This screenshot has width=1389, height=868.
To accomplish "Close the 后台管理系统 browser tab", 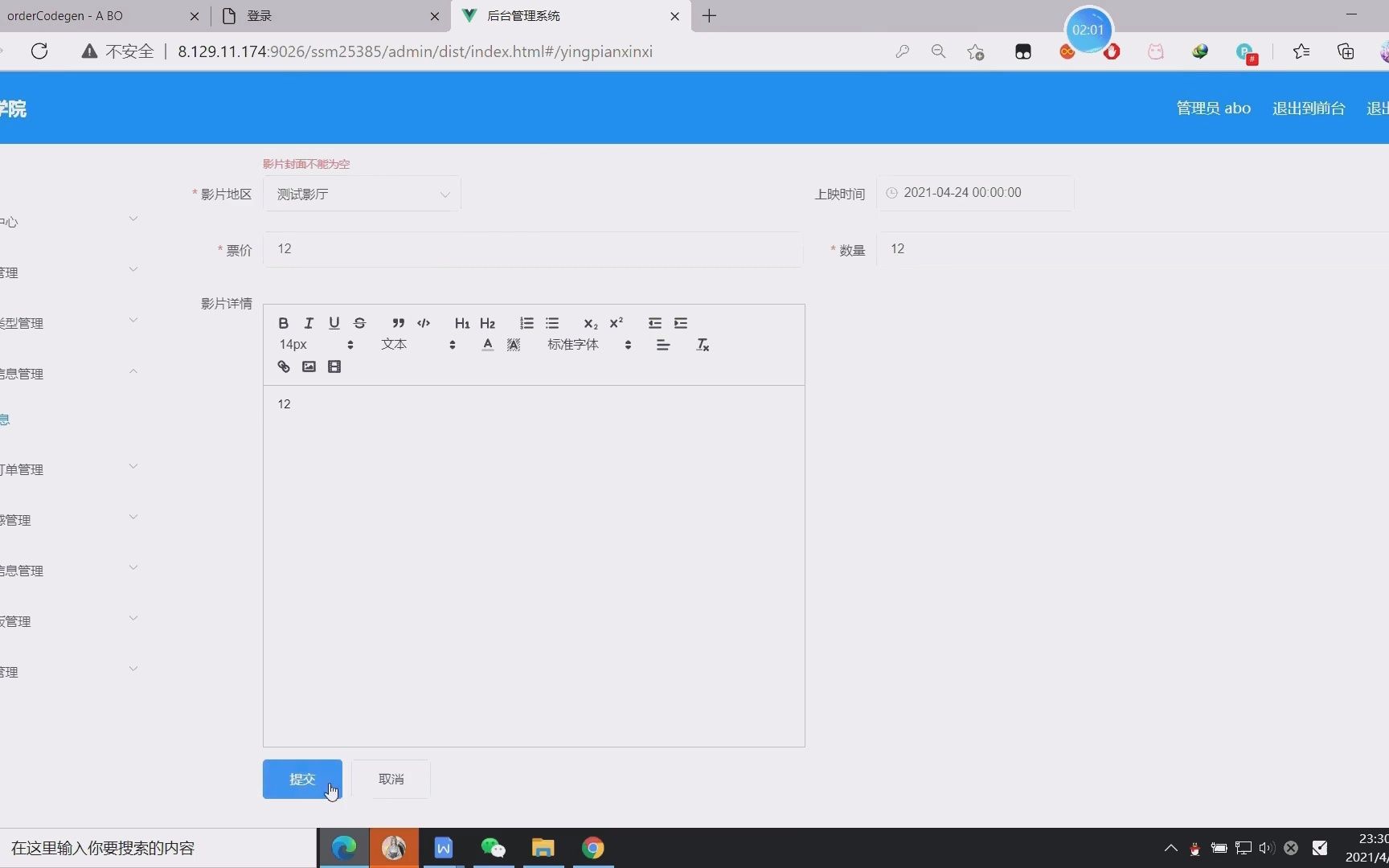I will coord(675,16).
